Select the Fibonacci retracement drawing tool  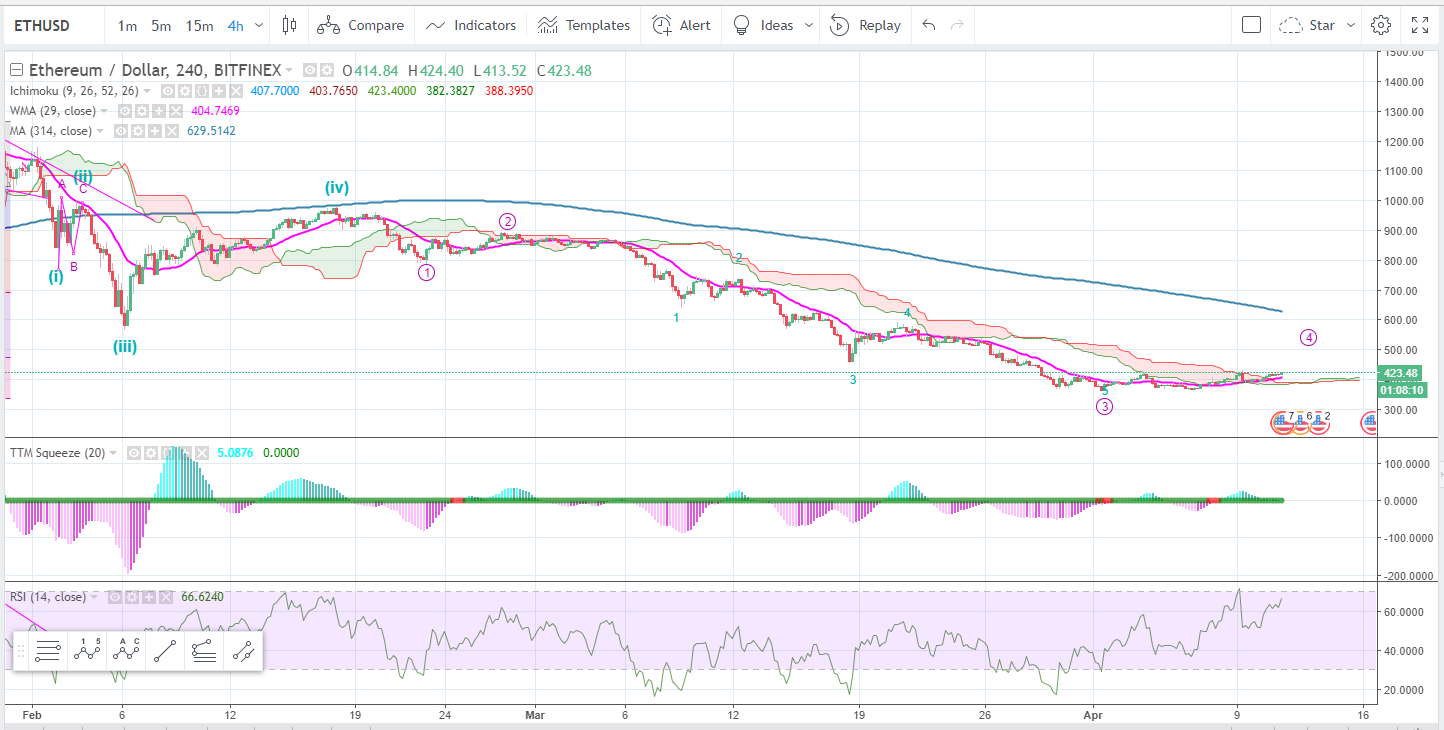pos(204,651)
